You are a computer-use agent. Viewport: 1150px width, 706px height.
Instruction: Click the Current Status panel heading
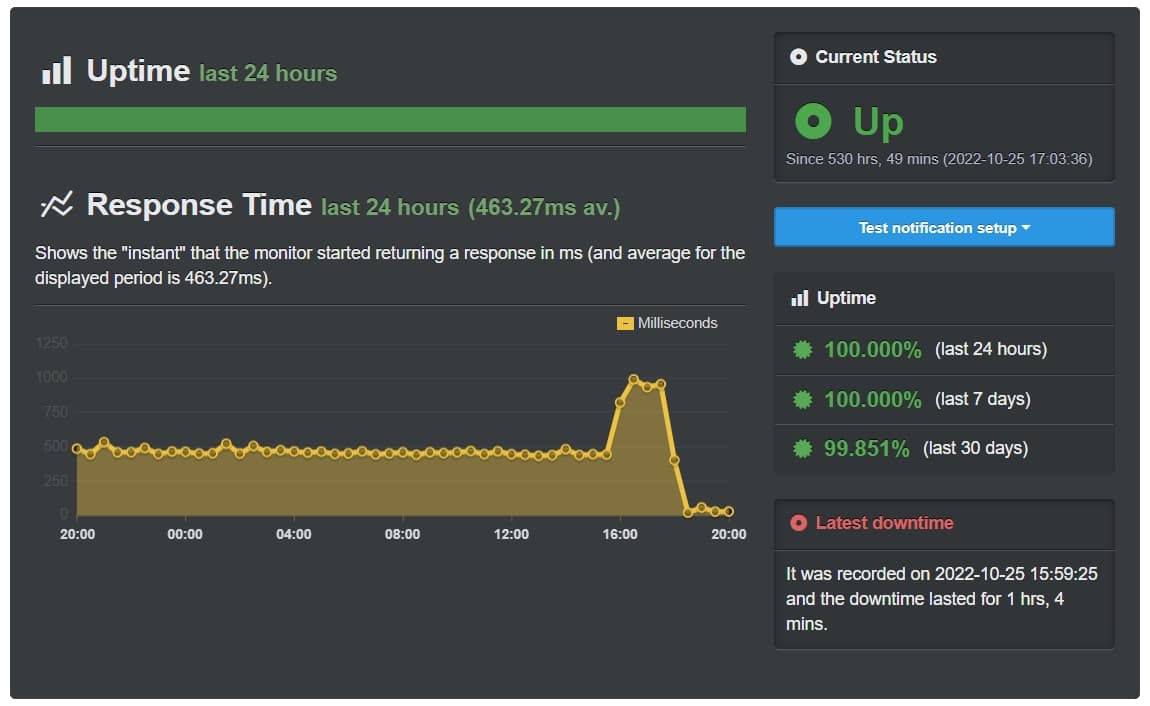[876, 57]
